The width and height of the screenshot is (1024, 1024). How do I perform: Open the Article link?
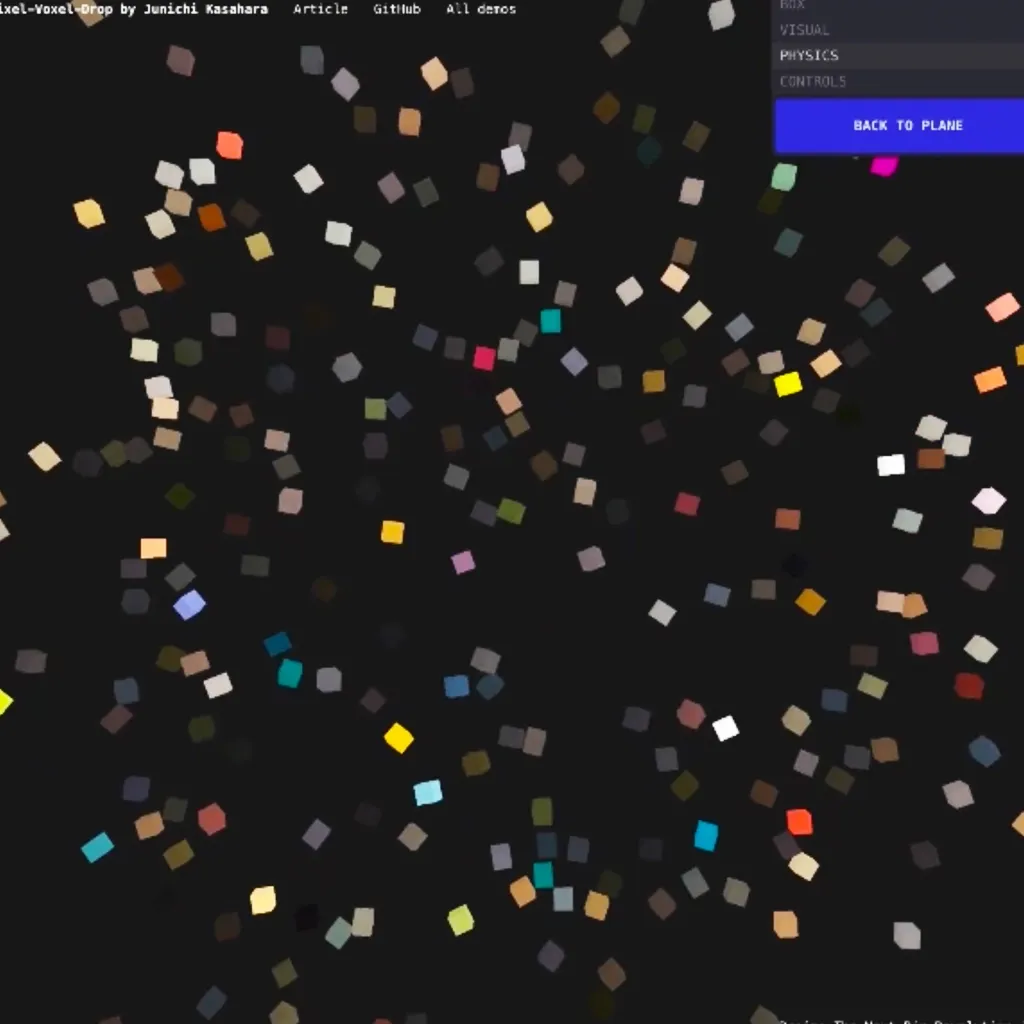point(320,9)
